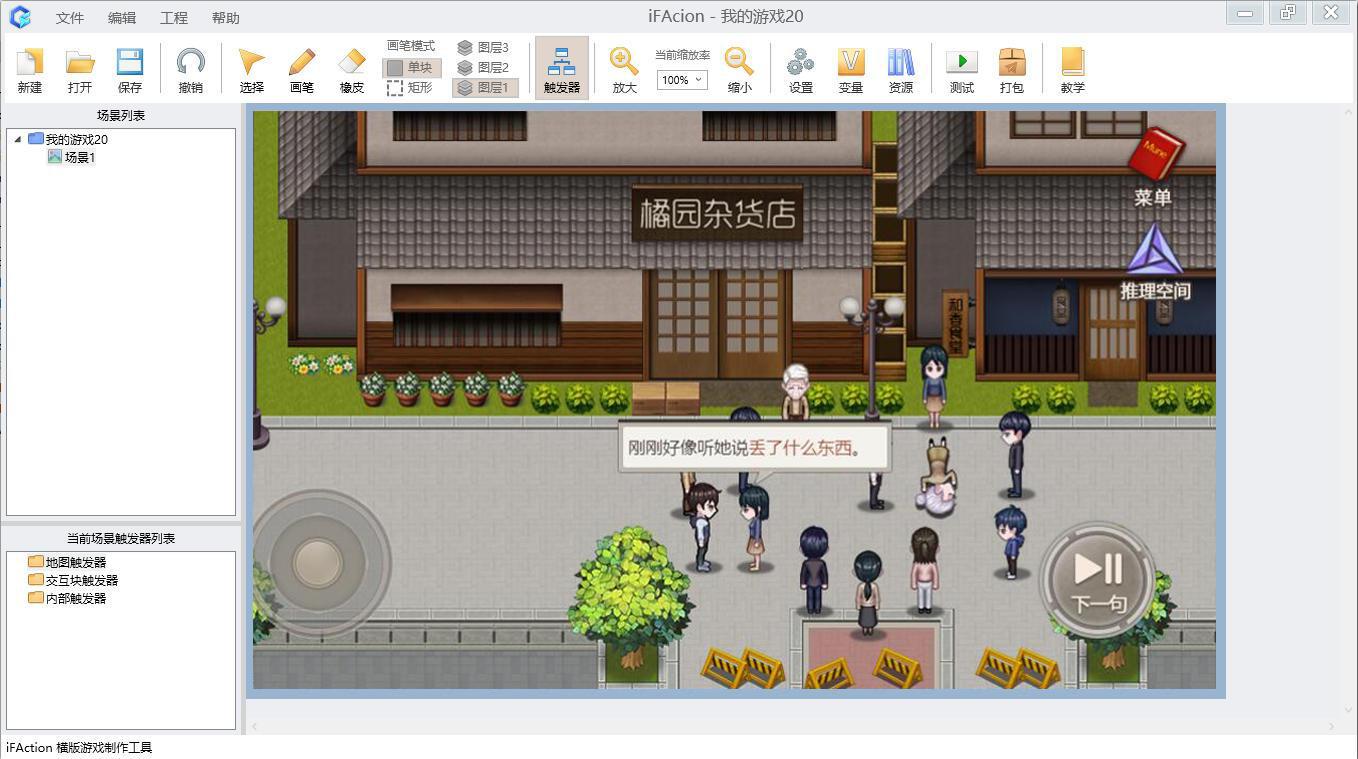The image size is (1358, 759).
Task: Open the 教学 tutorial book
Action: [1073, 70]
